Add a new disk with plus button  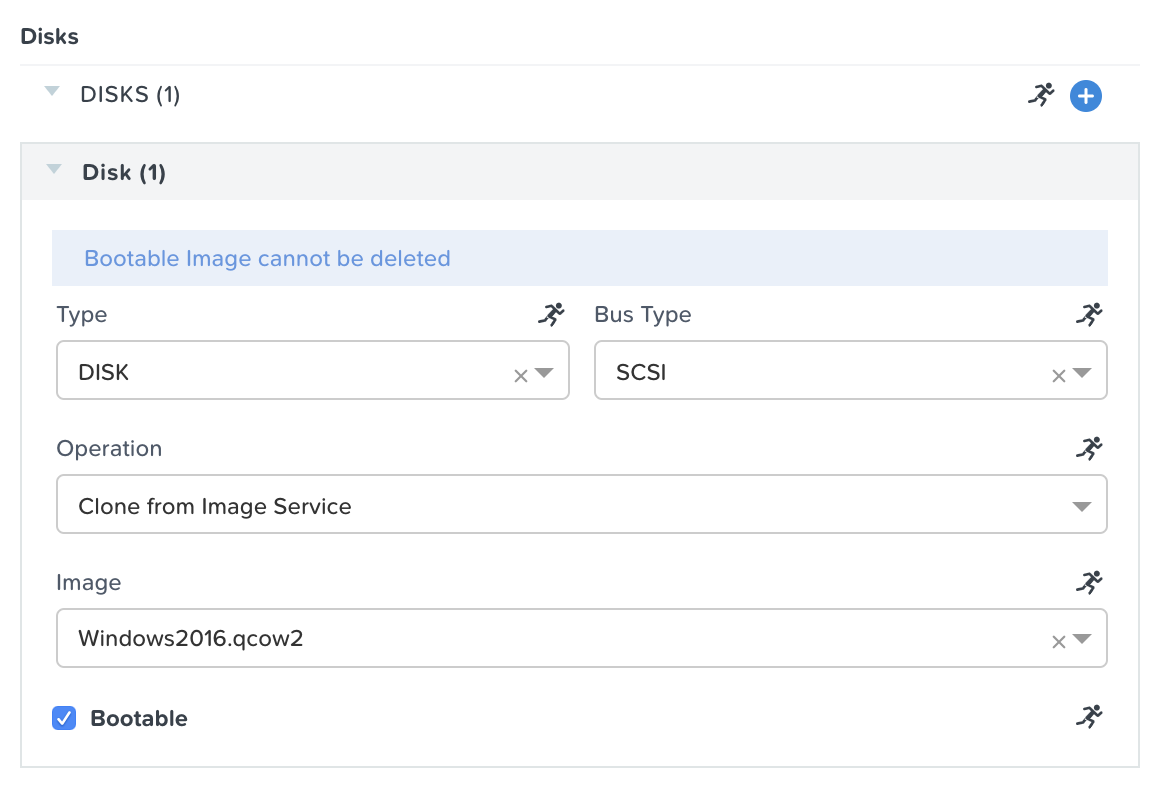[1086, 96]
